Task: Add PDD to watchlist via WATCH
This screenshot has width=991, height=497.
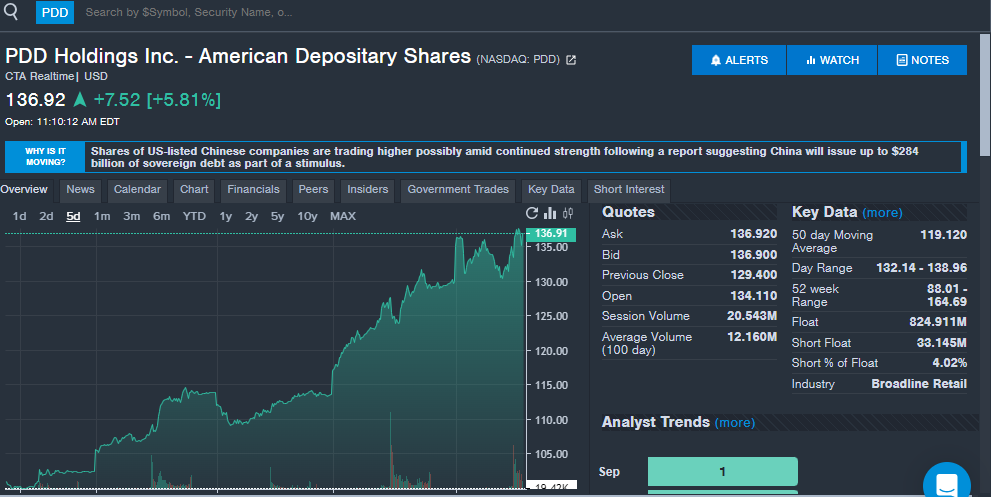Action: click(832, 60)
